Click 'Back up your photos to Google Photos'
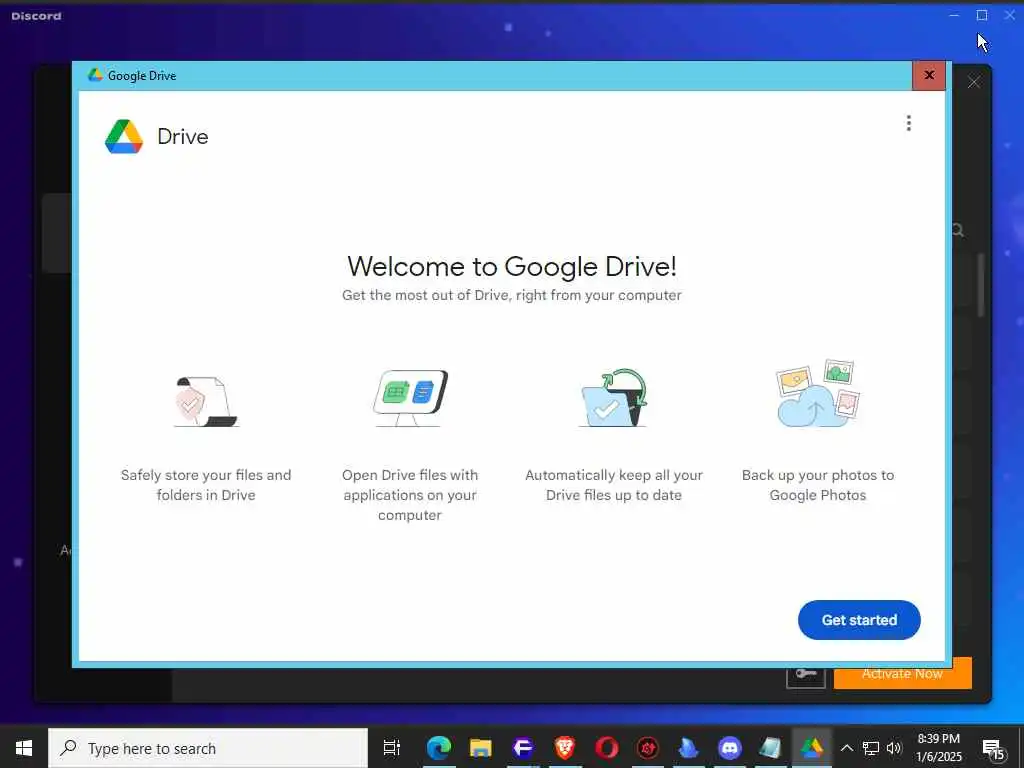1024x768 pixels. pyautogui.click(x=818, y=485)
